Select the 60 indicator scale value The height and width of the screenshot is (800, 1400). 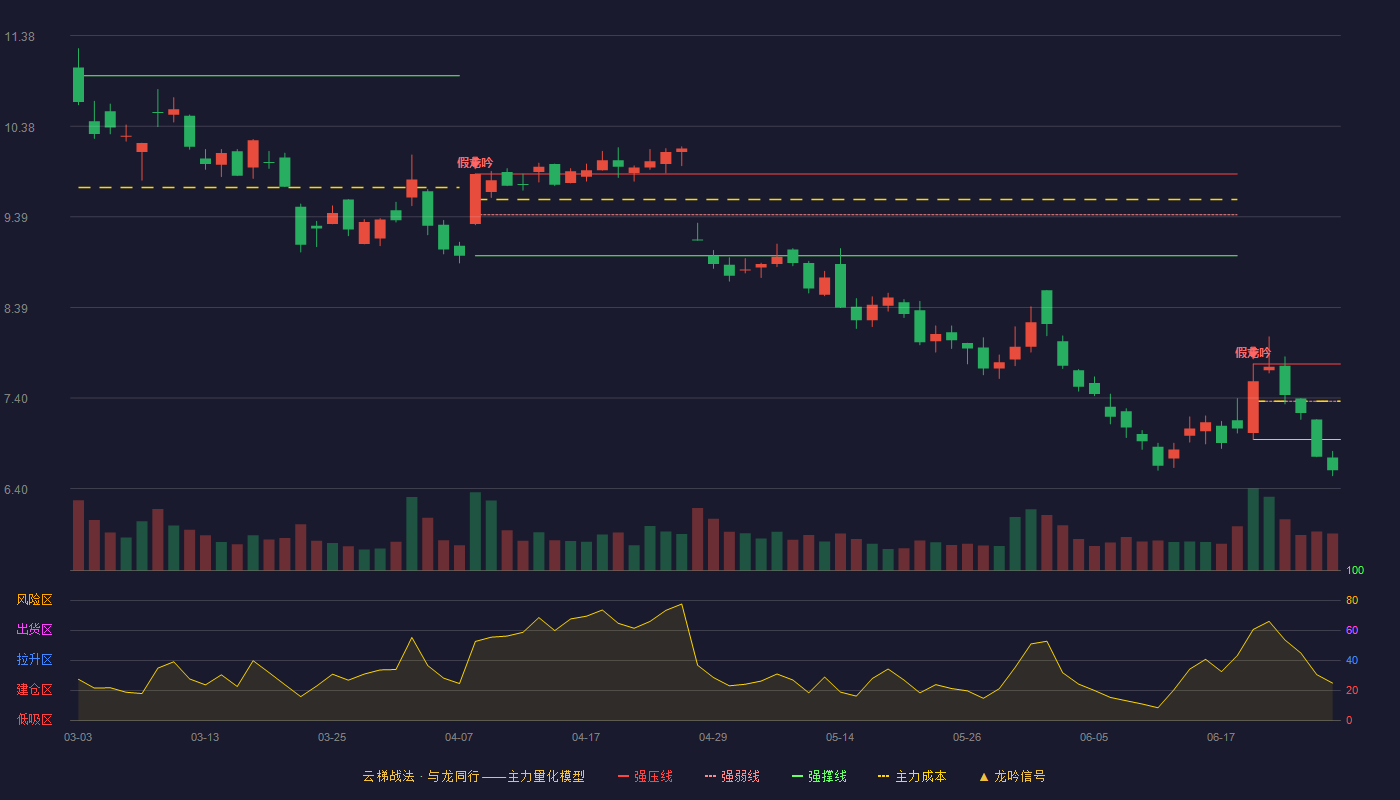coord(1352,631)
